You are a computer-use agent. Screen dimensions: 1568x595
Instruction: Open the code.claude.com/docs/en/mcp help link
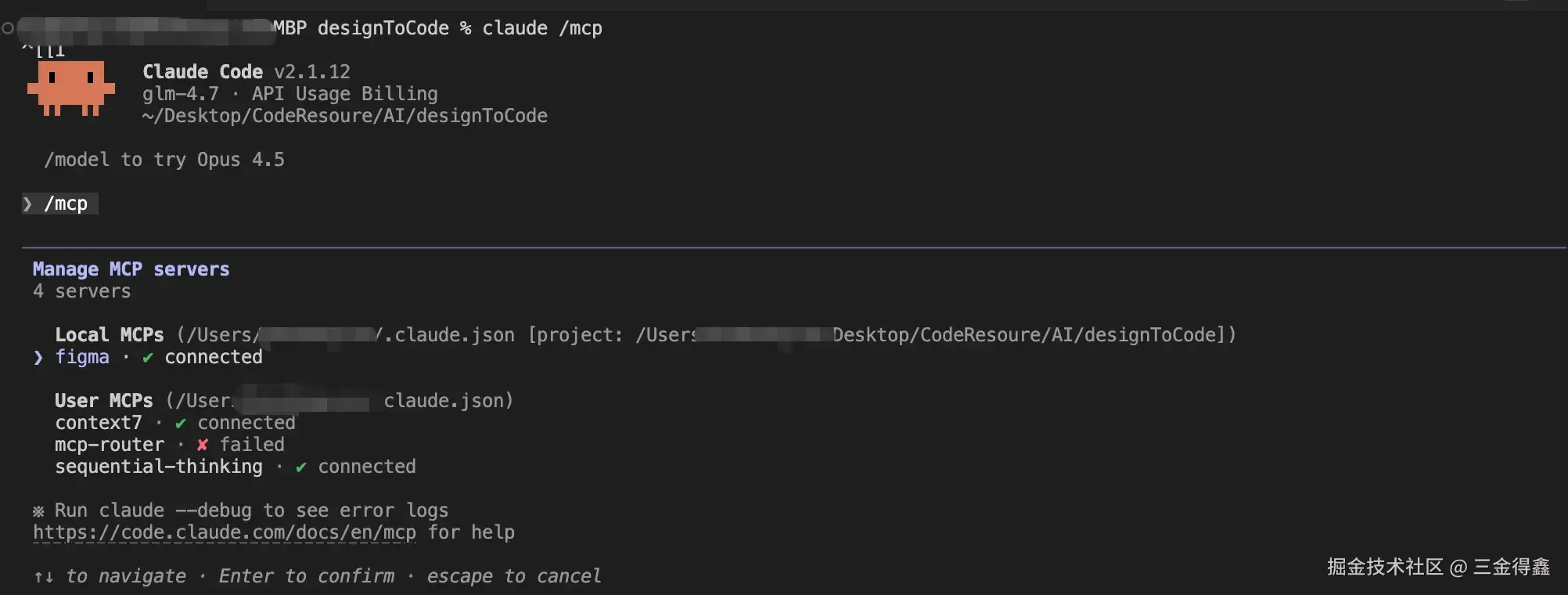225,532
